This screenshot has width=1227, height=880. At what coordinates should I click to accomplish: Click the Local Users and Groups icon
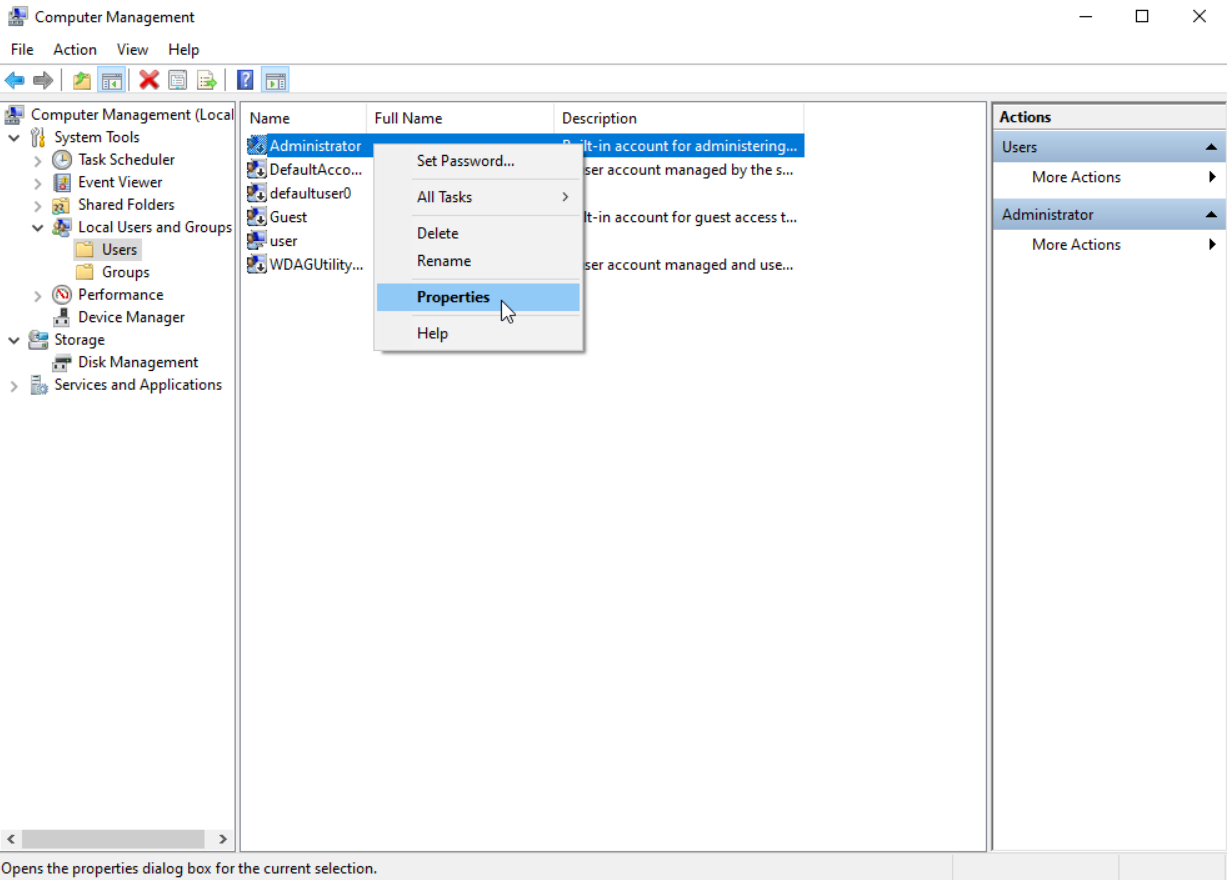coord(62,227)
